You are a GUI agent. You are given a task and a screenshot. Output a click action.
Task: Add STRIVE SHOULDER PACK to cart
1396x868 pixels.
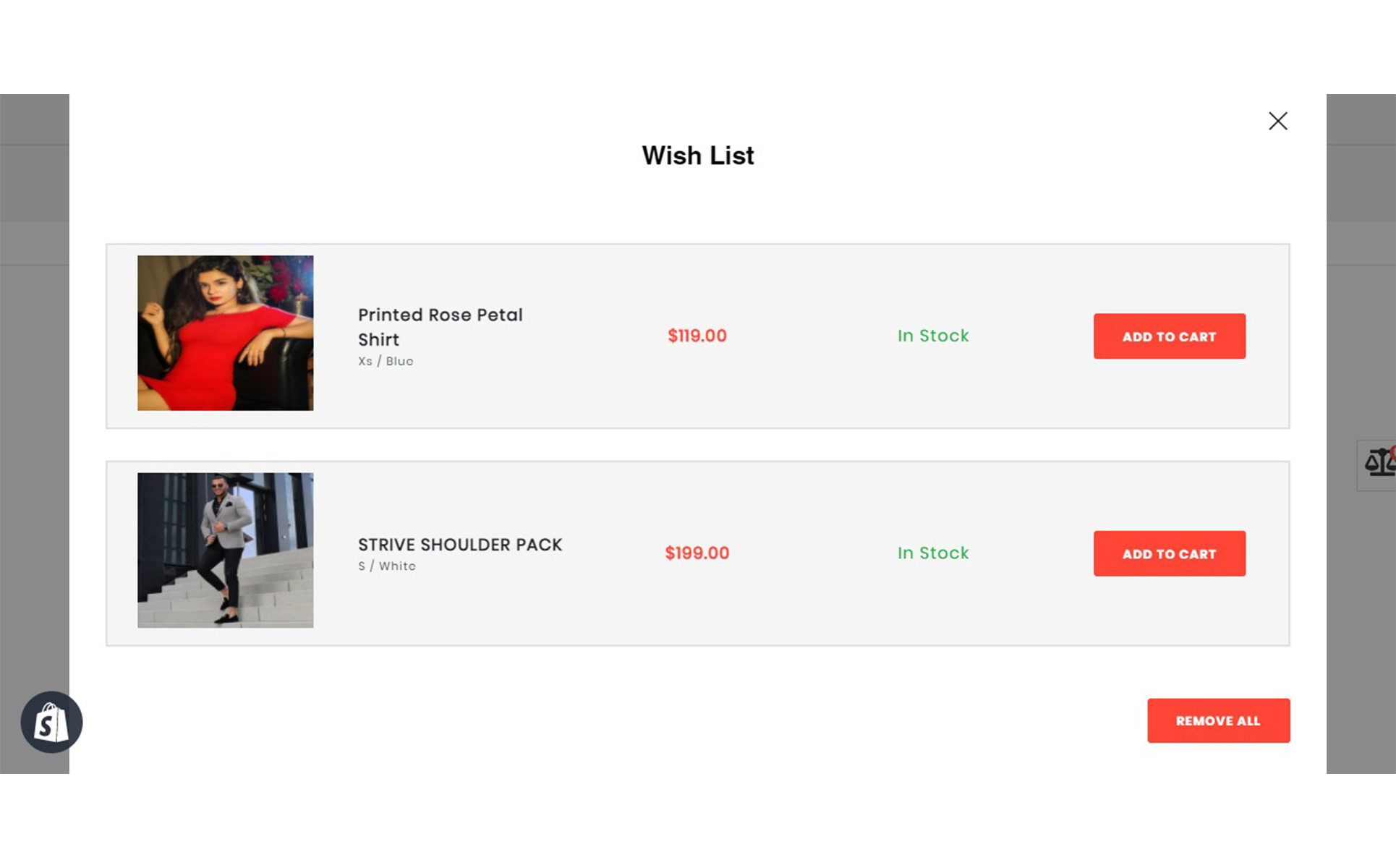pyautogui.click(x=1169, y=553)
